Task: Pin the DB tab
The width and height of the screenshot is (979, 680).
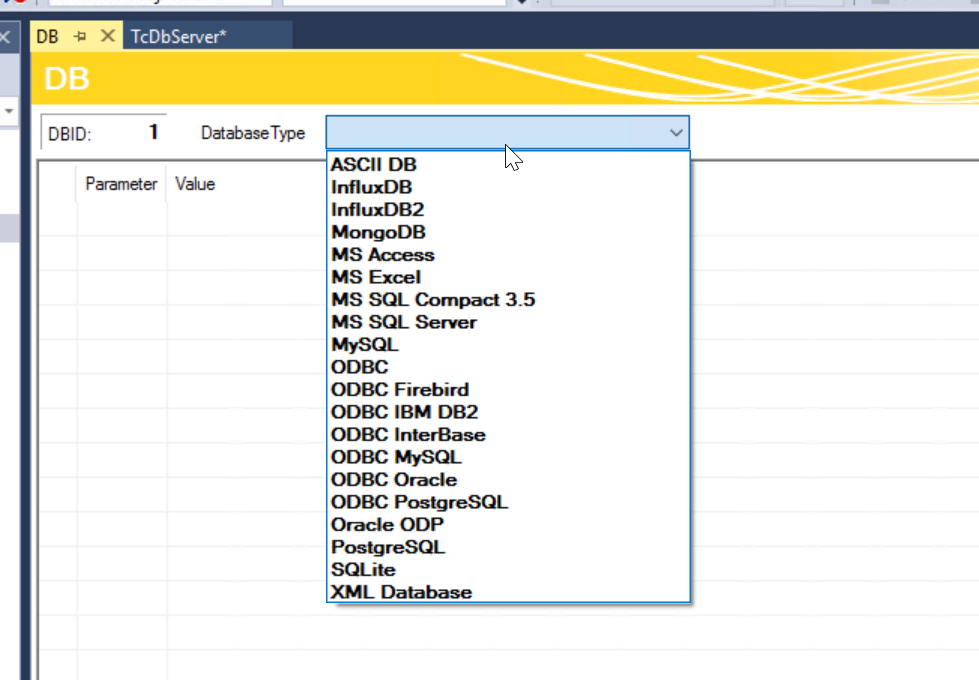Action: tap(80, 36)
